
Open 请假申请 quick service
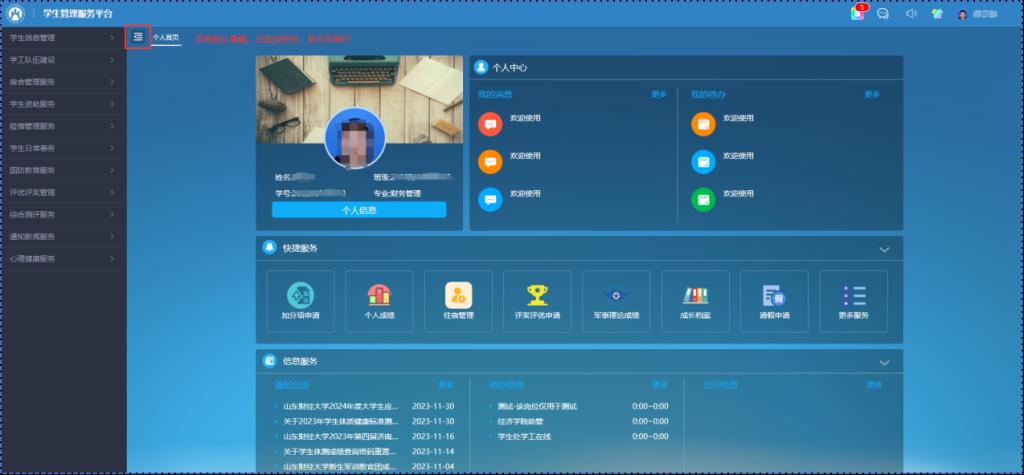tap(774, 301)
